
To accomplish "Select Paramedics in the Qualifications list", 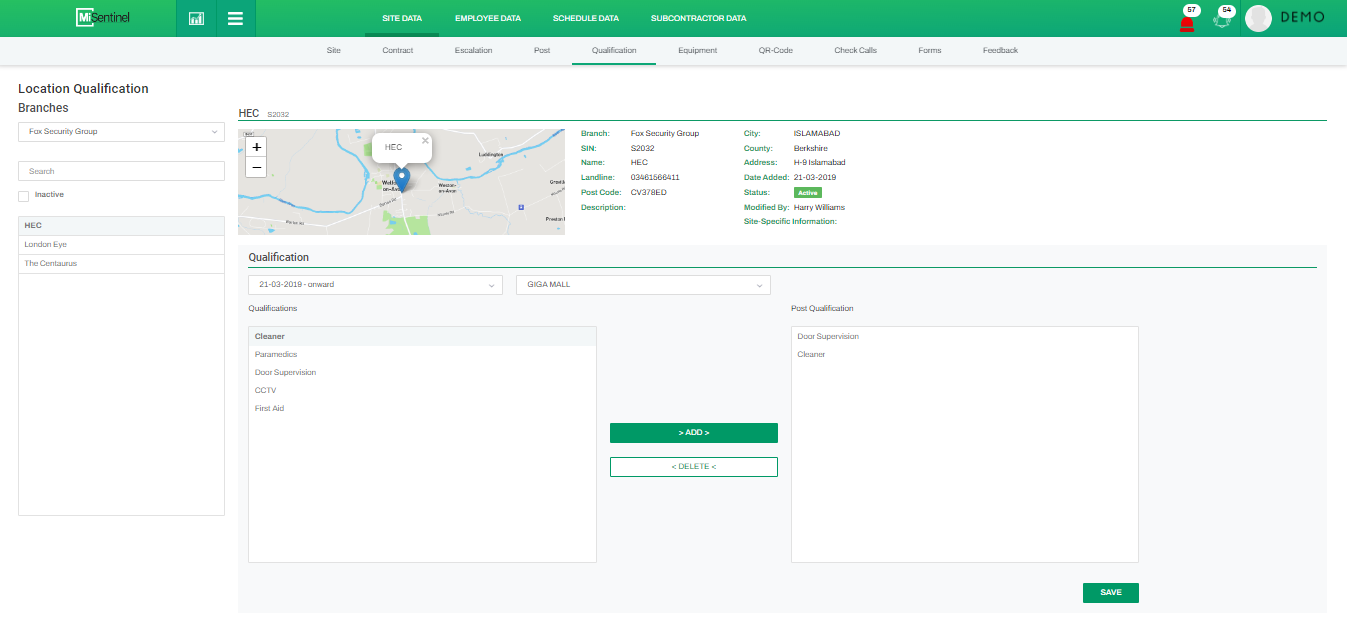I will (276, 355).
